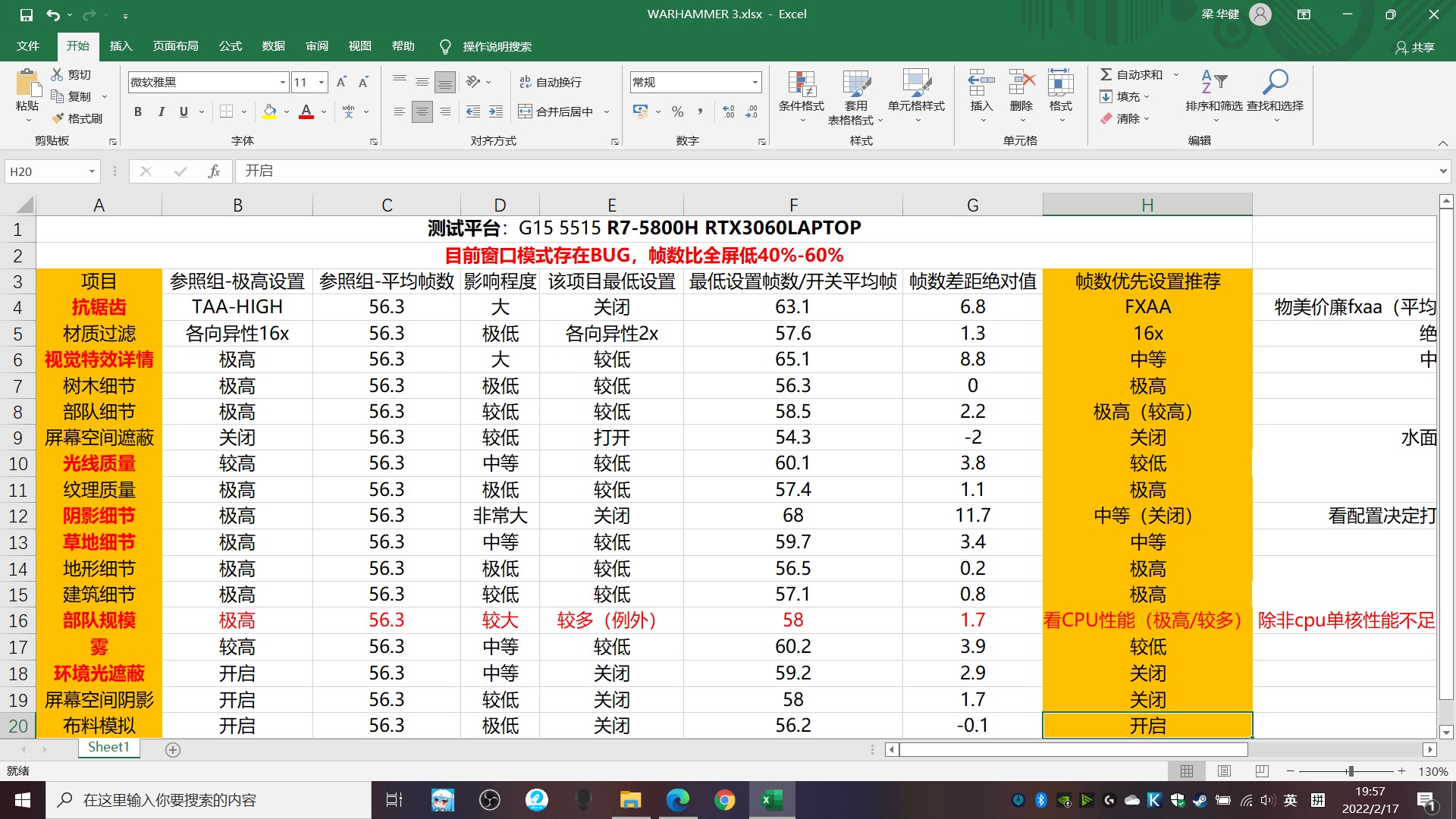The image size is (1456, 819).
Task: Open the Formulas (公式) tab
Action: [231, 46]
